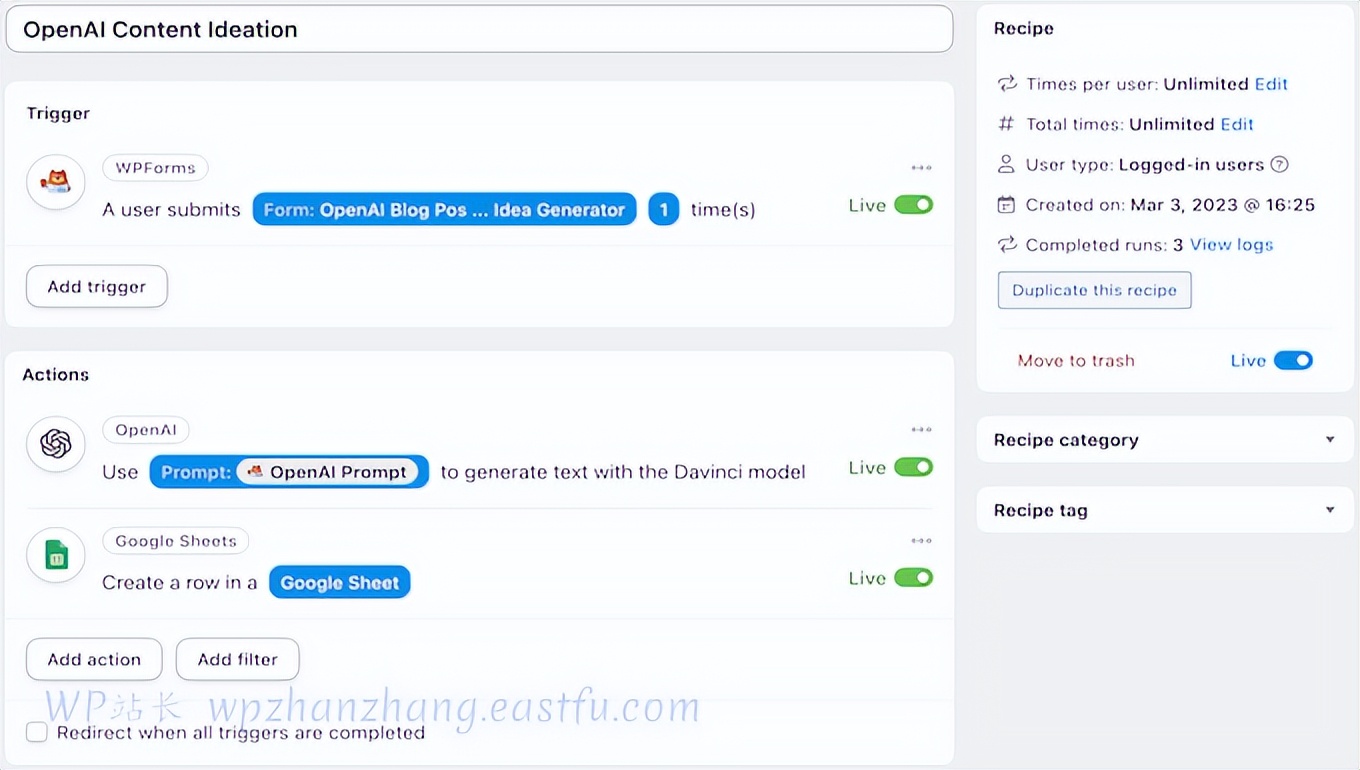Viewport: 1360px width, 770px height.
Task: Click Edit next to Total times
Action: pos(1237,124)
